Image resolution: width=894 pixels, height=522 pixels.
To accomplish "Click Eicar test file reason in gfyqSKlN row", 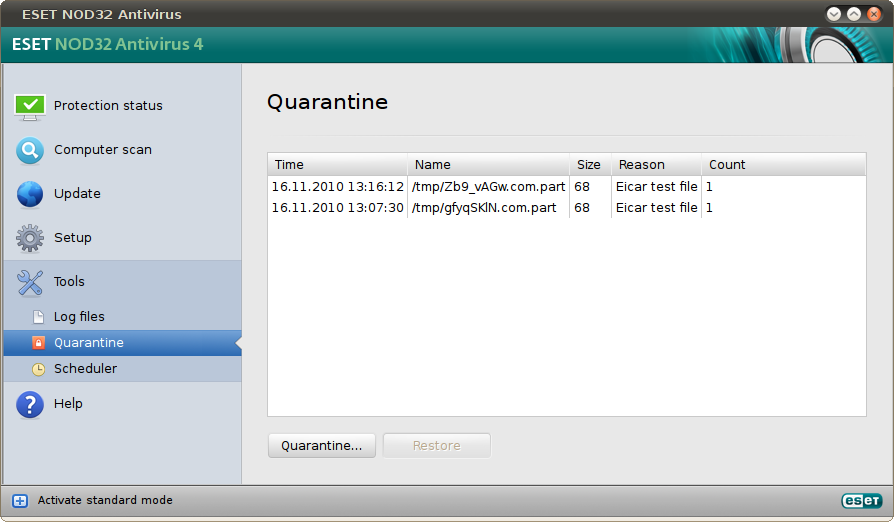I will pos(656,208).
